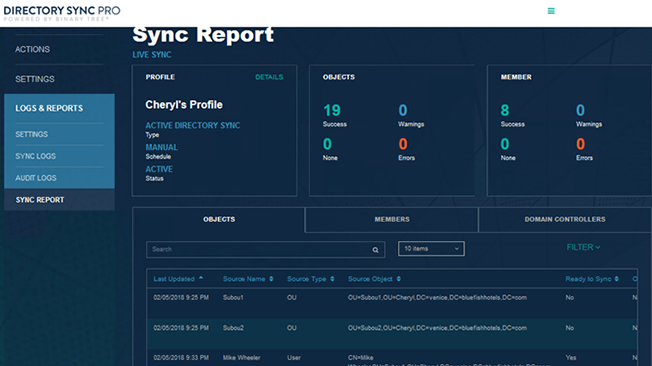Screen dimensions: 652x366
Task: Click the Source Name column header
Action: [x=244, y=279]
